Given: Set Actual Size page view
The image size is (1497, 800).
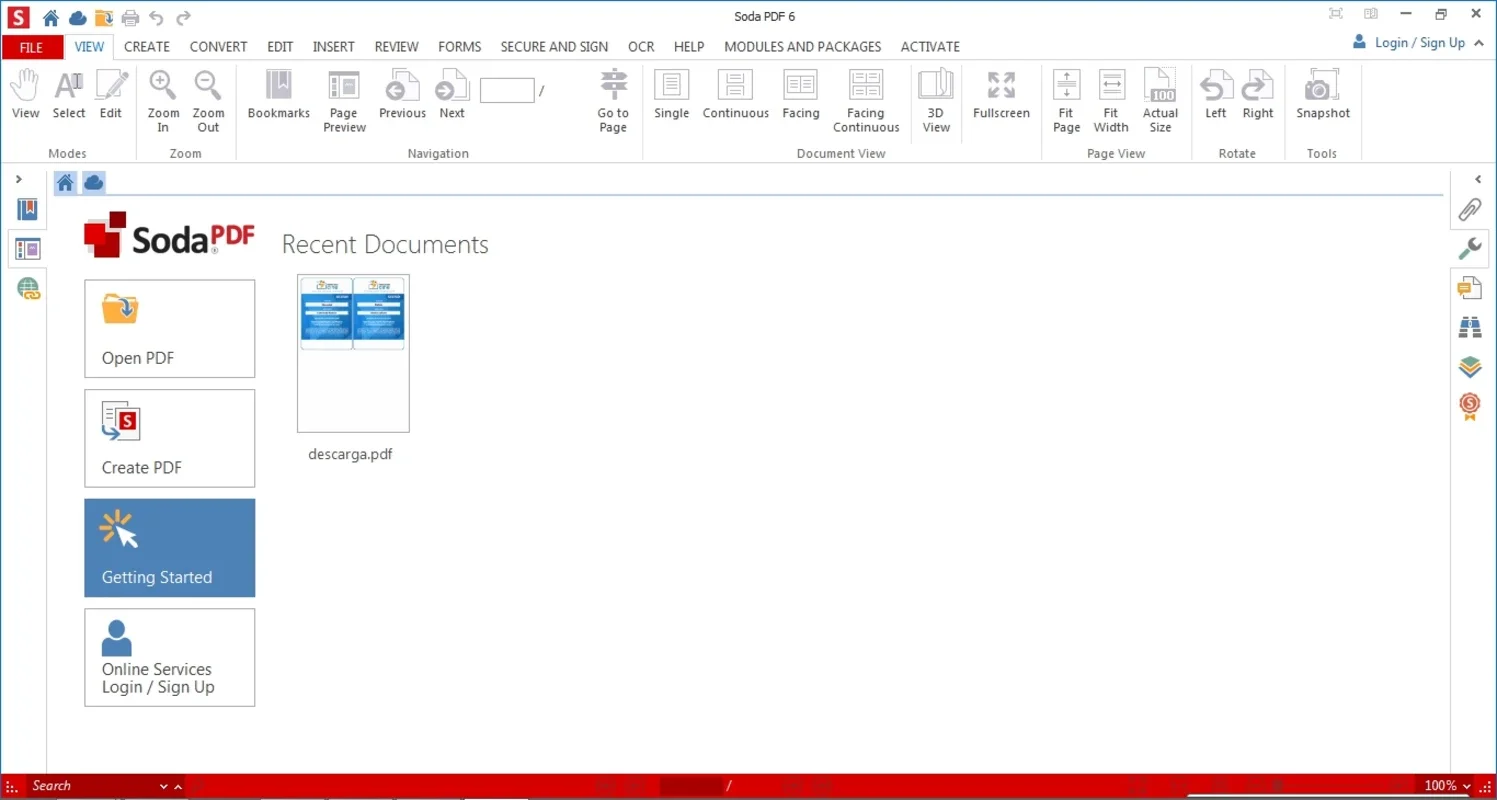Looking at the screenshot, I should pos(1160,101).
